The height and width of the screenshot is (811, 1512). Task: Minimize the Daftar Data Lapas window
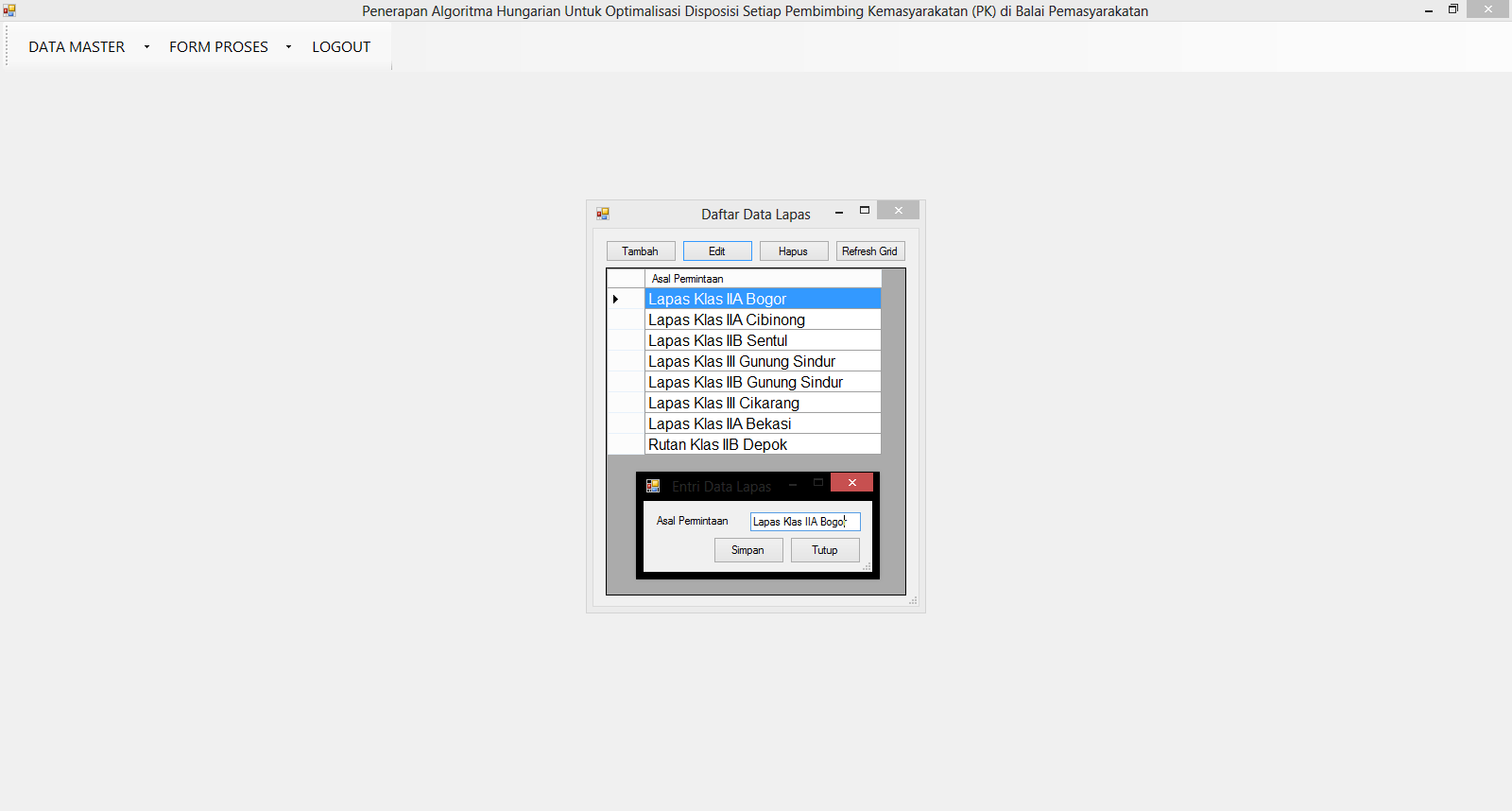(838, 213)
